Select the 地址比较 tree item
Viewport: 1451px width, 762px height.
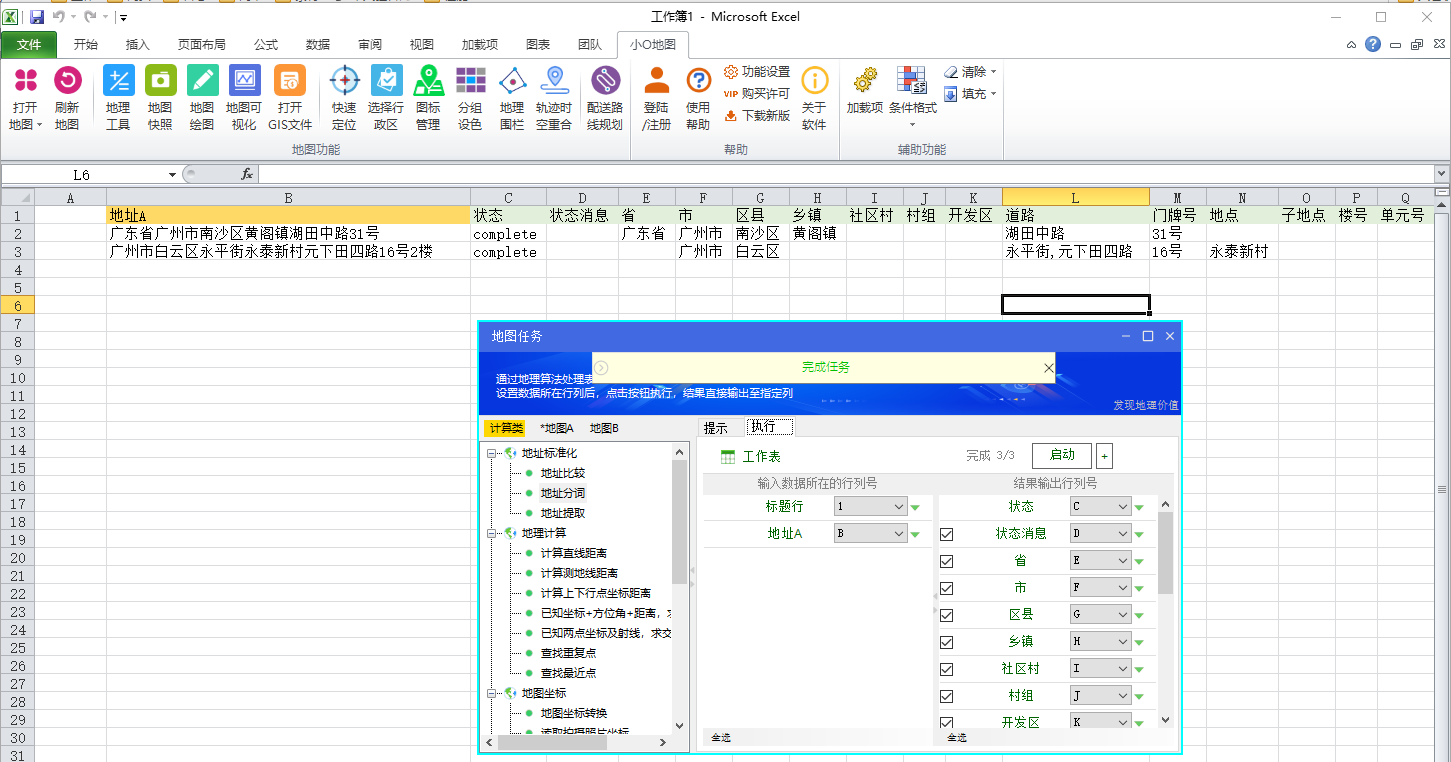pos(563,473)
